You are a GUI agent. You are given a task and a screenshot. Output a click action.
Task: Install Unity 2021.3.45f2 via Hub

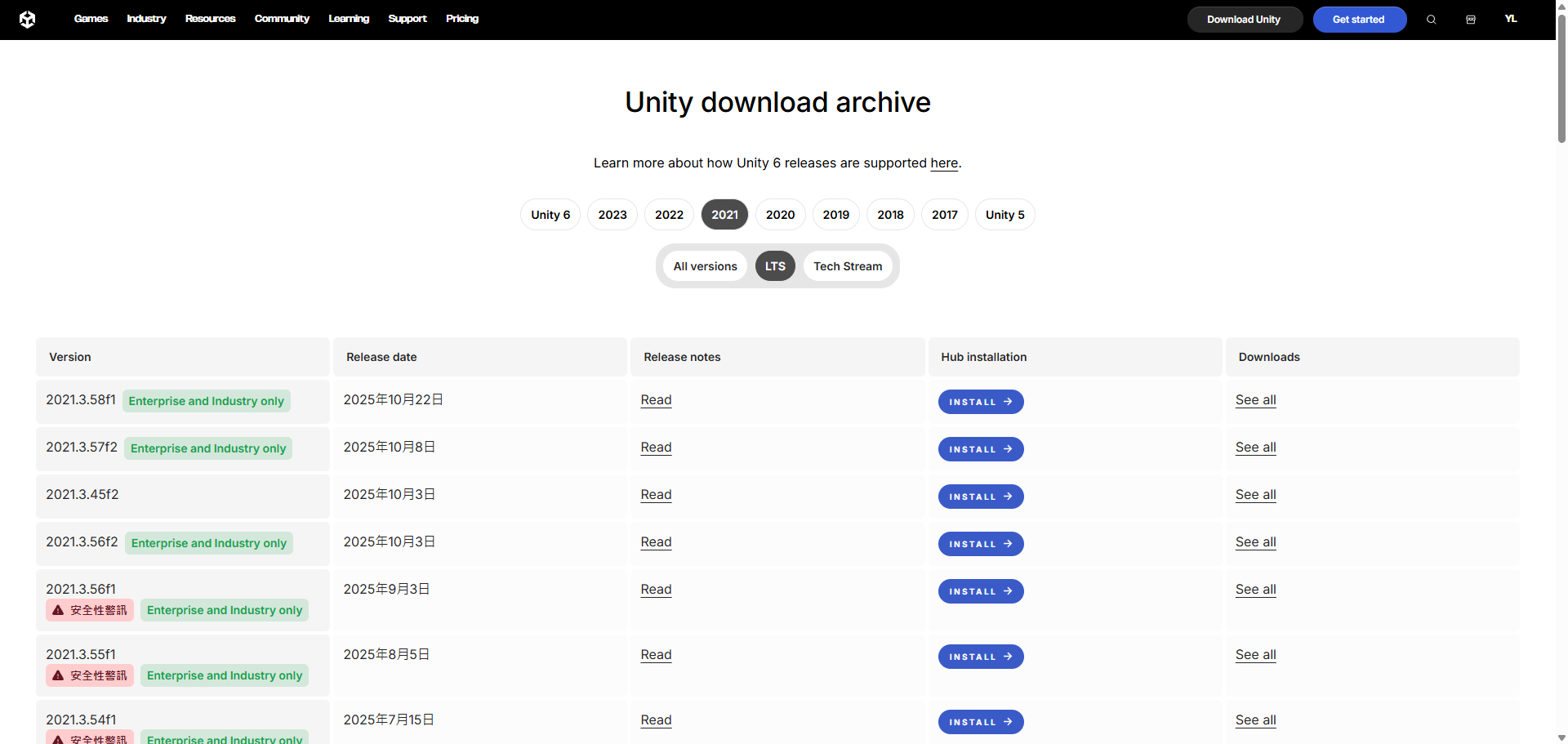(981, 497)
